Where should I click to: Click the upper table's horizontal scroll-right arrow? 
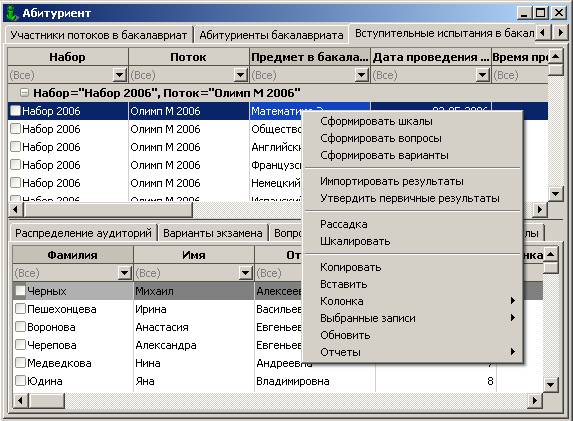coord(540,210)
